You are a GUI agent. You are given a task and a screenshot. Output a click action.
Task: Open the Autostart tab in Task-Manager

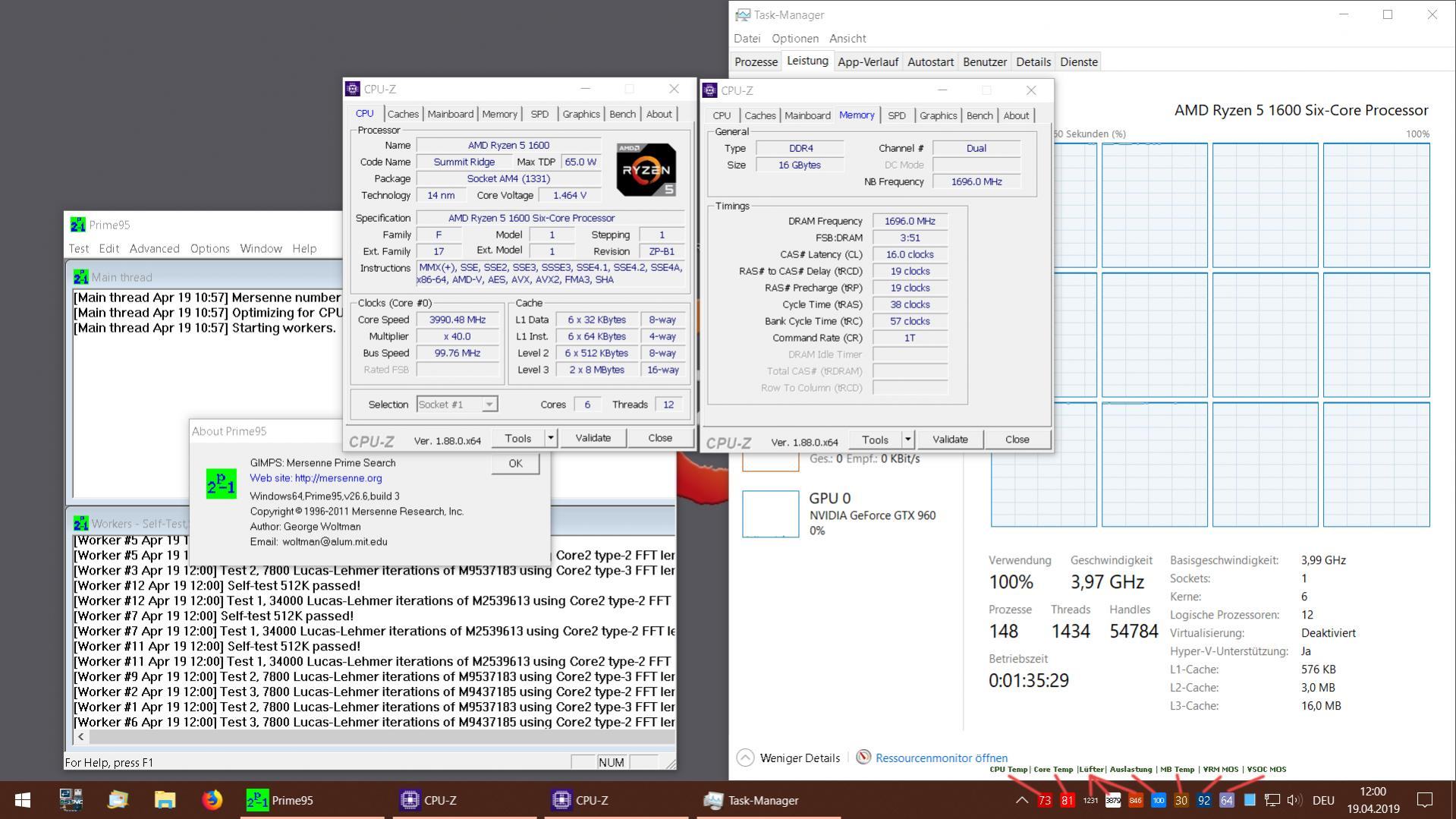(930, 61)
